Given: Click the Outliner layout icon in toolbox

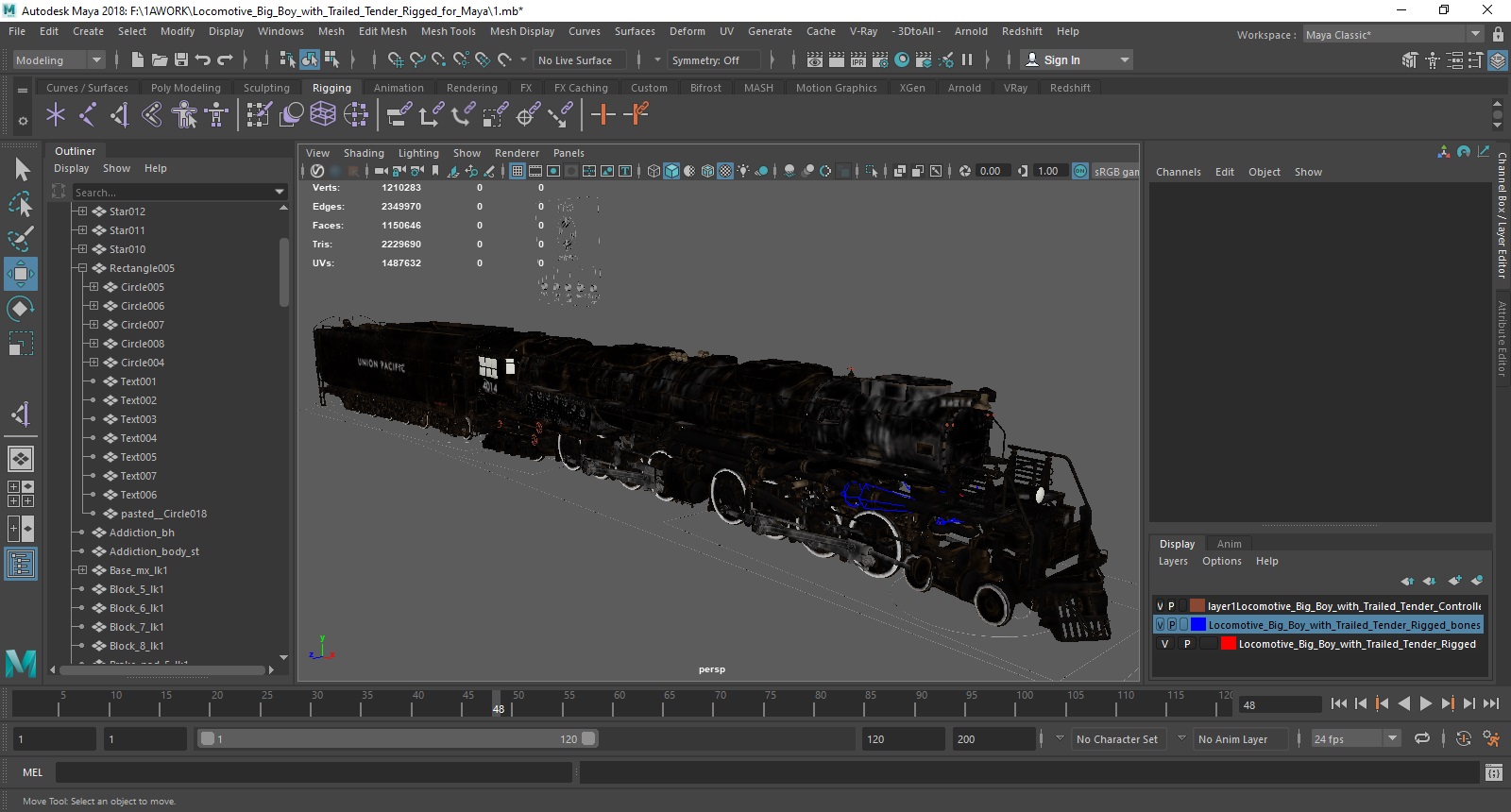Looking at the screenshot, I should pos(21,564).
